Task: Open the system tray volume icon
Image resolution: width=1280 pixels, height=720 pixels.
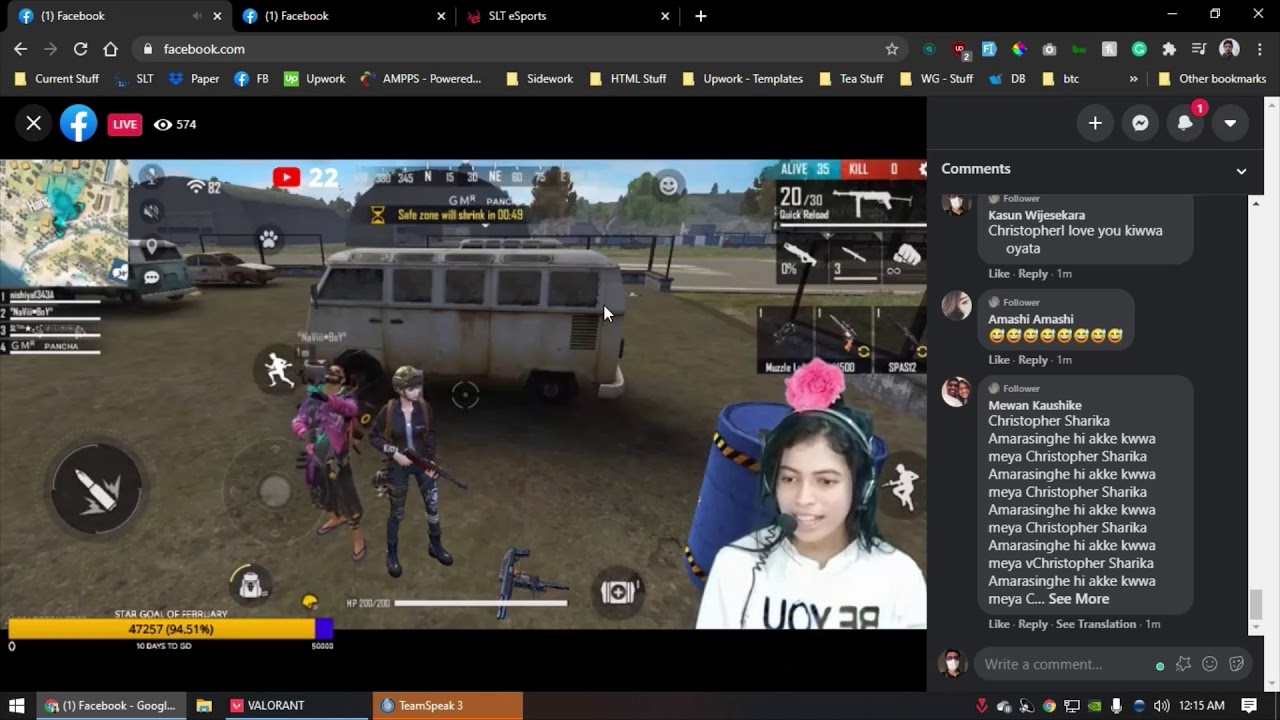Action: pos(1161,706)
